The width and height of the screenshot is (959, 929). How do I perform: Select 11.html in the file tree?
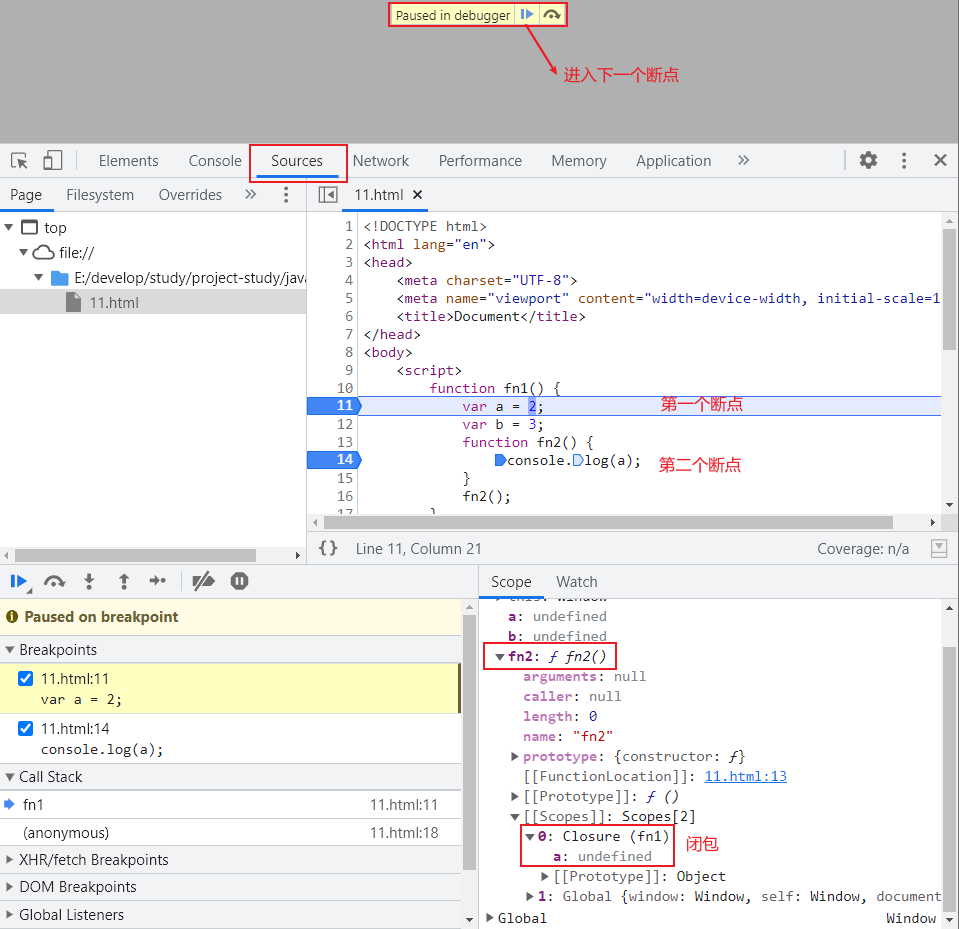click(x=114, y=303)
